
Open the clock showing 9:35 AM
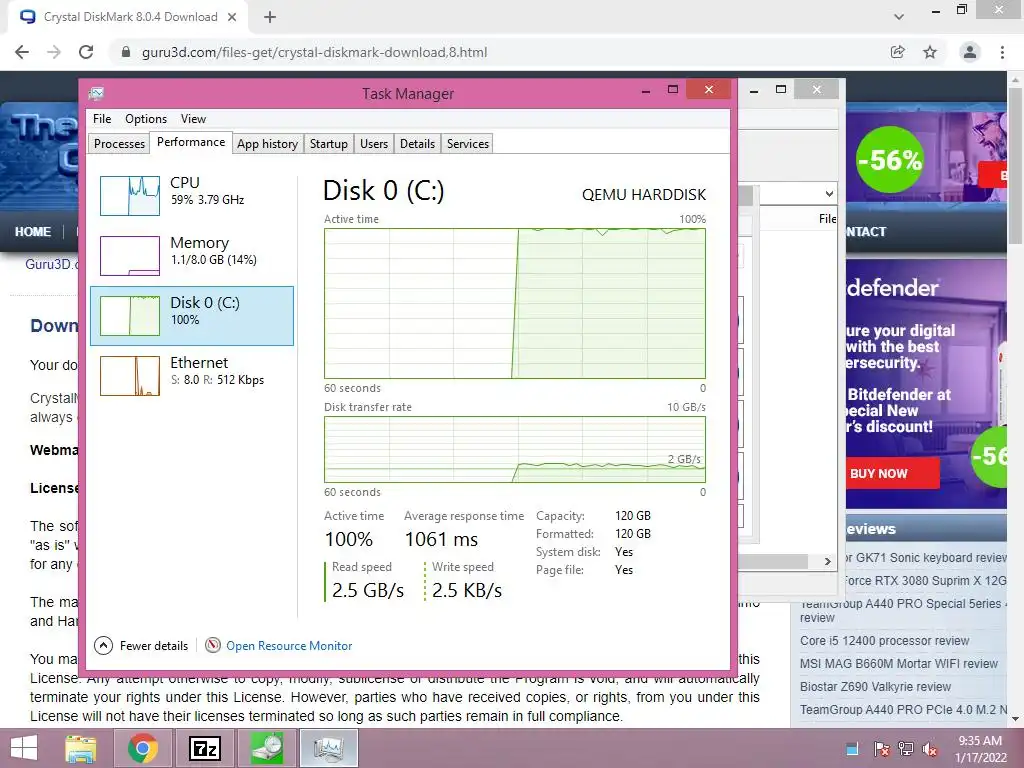coord(980,748)
